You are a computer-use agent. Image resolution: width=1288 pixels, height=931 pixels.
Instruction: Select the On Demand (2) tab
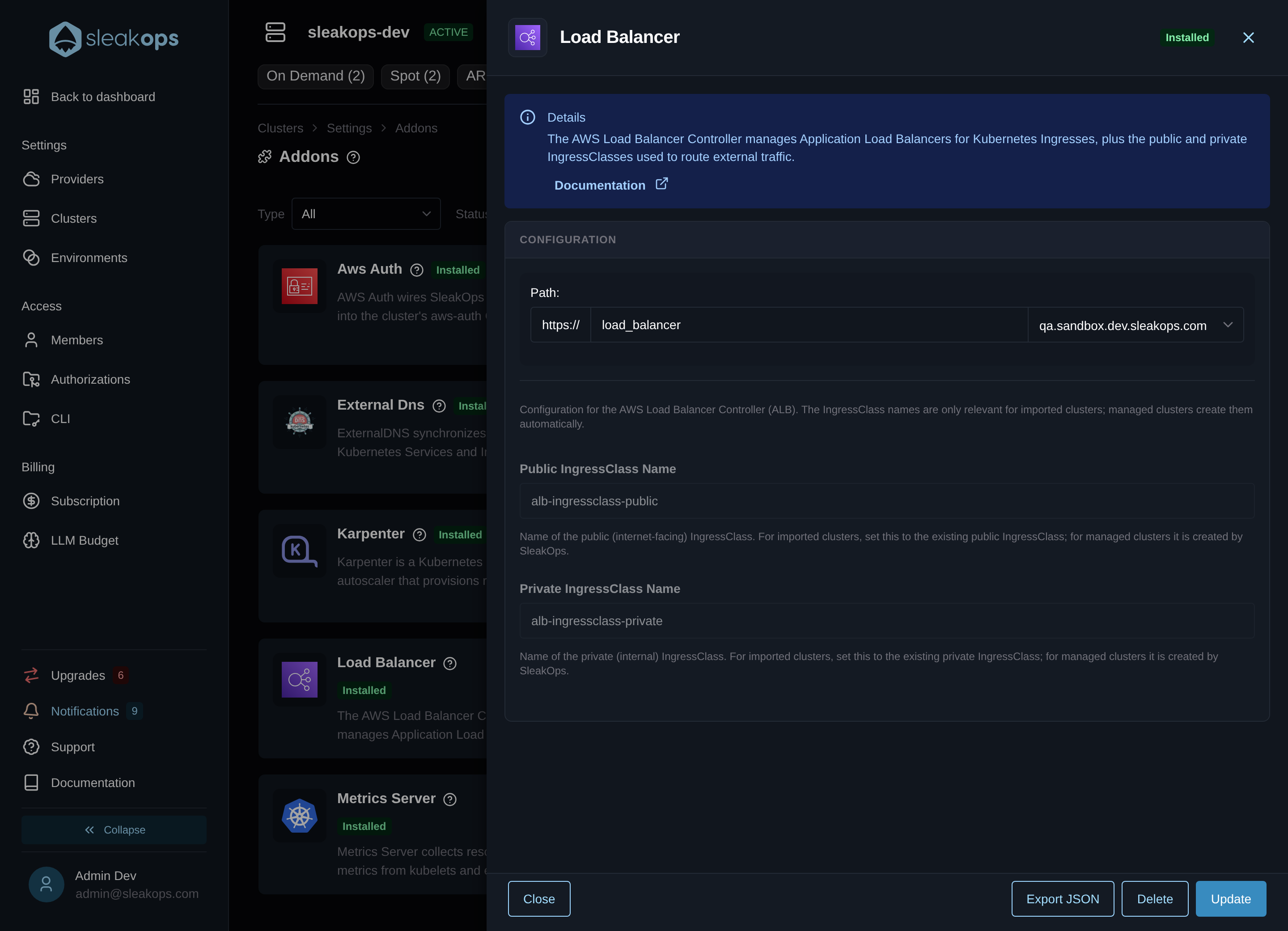[x=316, y=76]
